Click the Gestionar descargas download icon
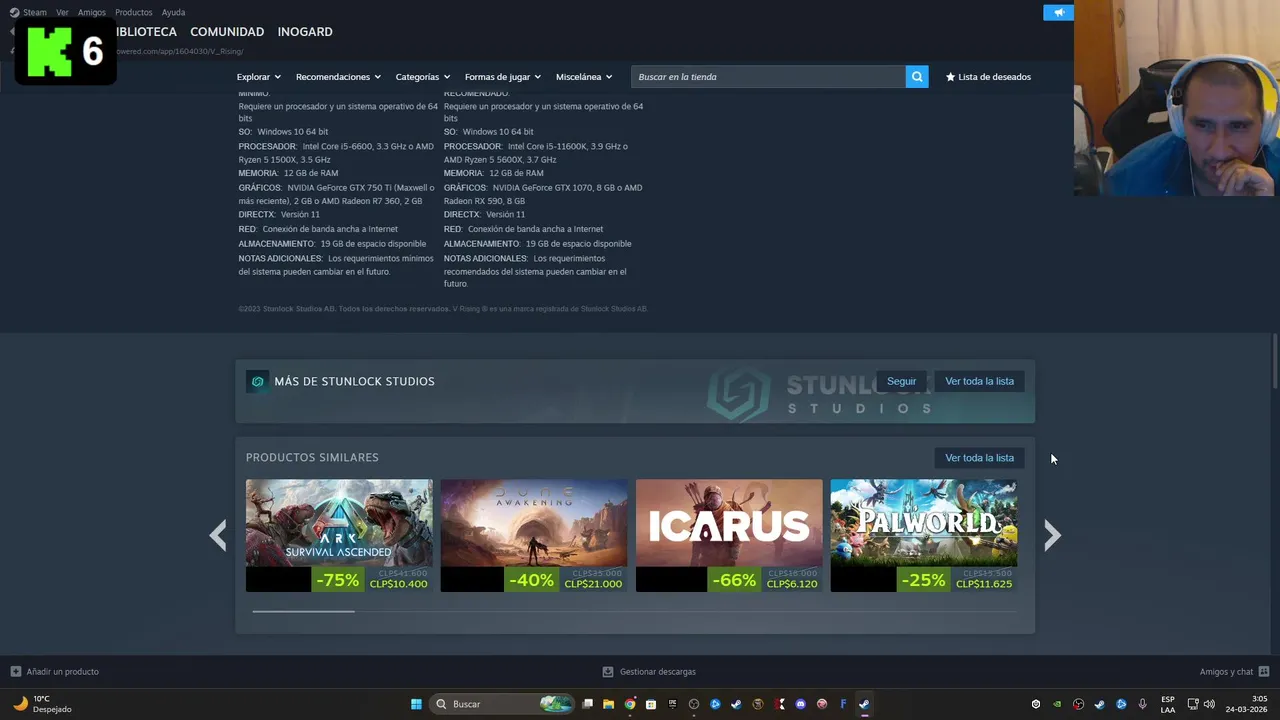Image resolution: width=1280 pixels, height=720 pixels. [x=608, y=672]
